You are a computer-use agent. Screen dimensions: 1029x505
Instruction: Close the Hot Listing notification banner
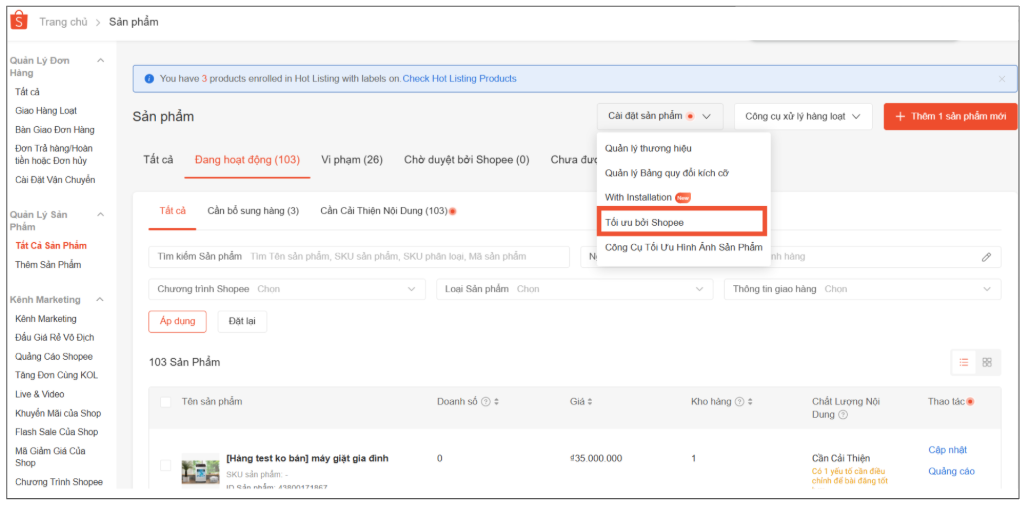click(x=1001, y=79)
